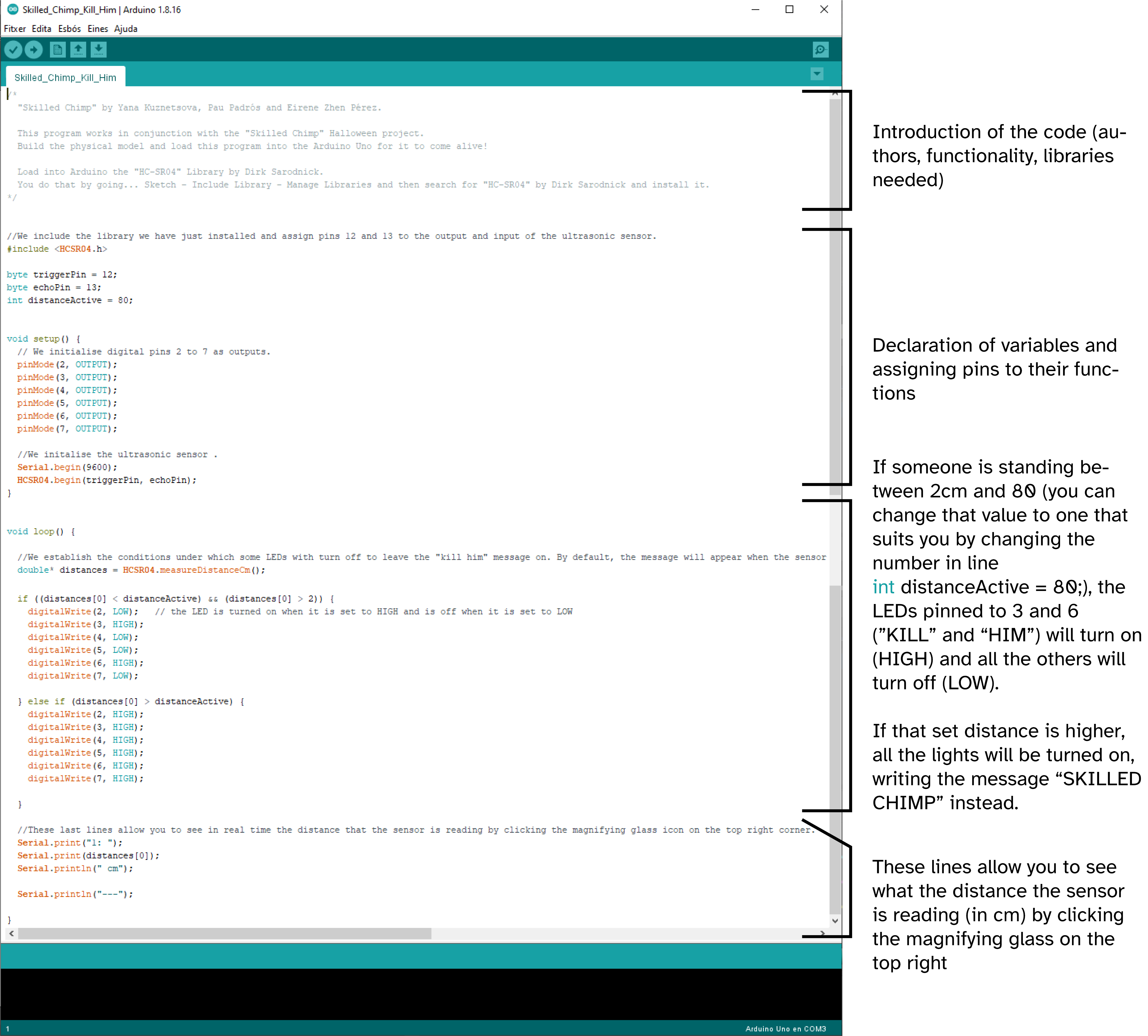
Task: Open the Eines menu
Action: pyautogui.click(x=97, y=28)
